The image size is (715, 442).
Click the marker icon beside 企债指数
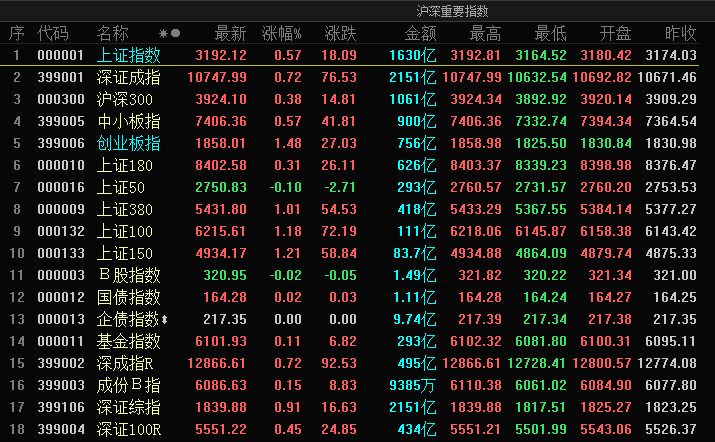click(165, 319)
